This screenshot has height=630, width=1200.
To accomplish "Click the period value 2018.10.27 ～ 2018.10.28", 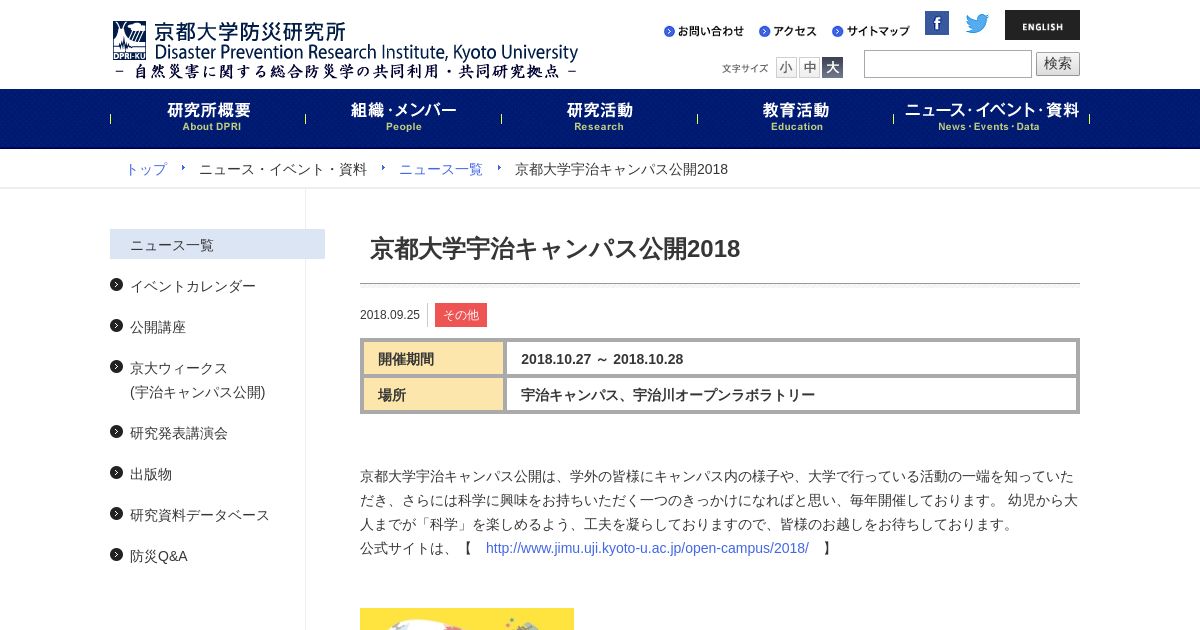I will 602,359.
